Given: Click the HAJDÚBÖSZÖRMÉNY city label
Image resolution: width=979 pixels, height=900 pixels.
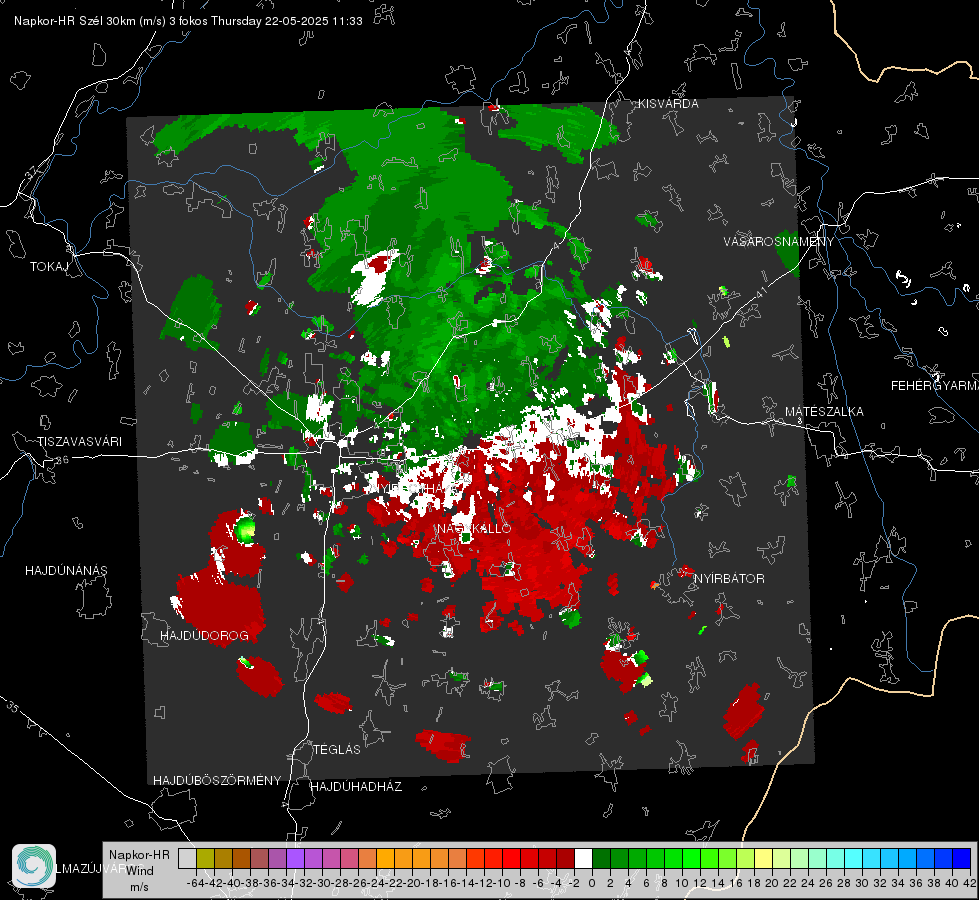Looking at the screenshot, I should pos(217,780).
